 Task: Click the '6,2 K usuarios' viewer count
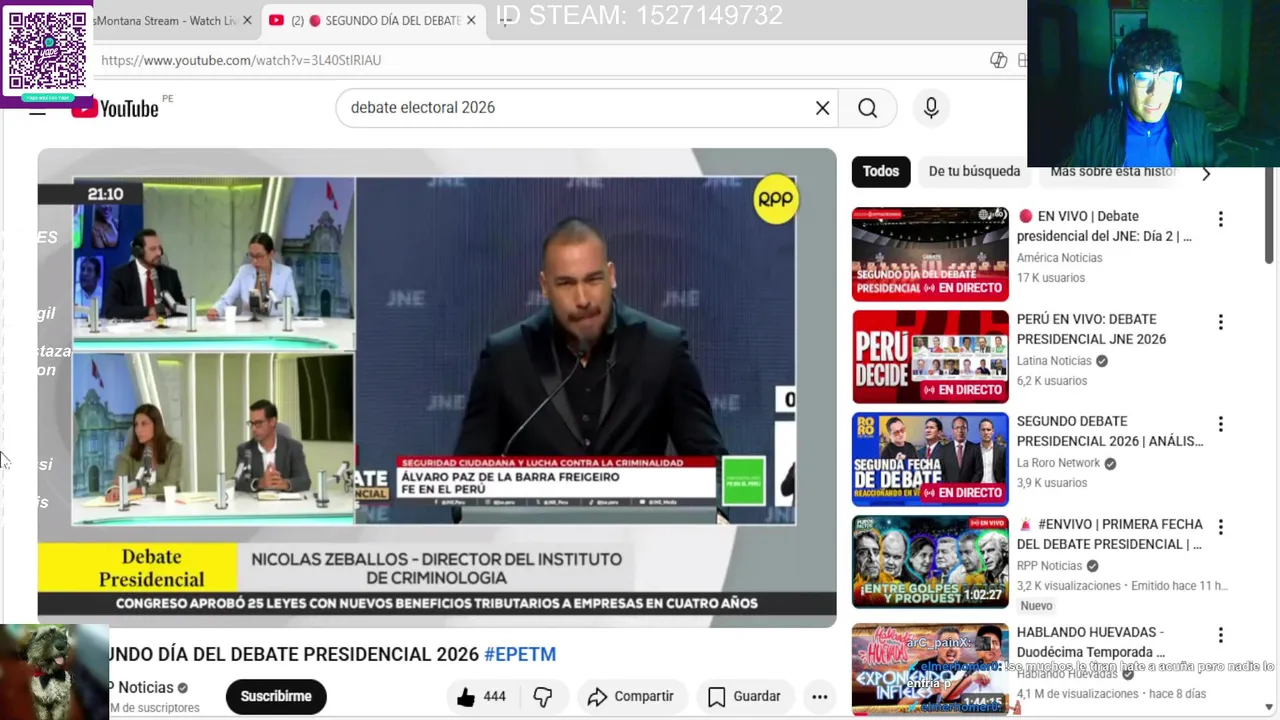tap(1052, 381)
